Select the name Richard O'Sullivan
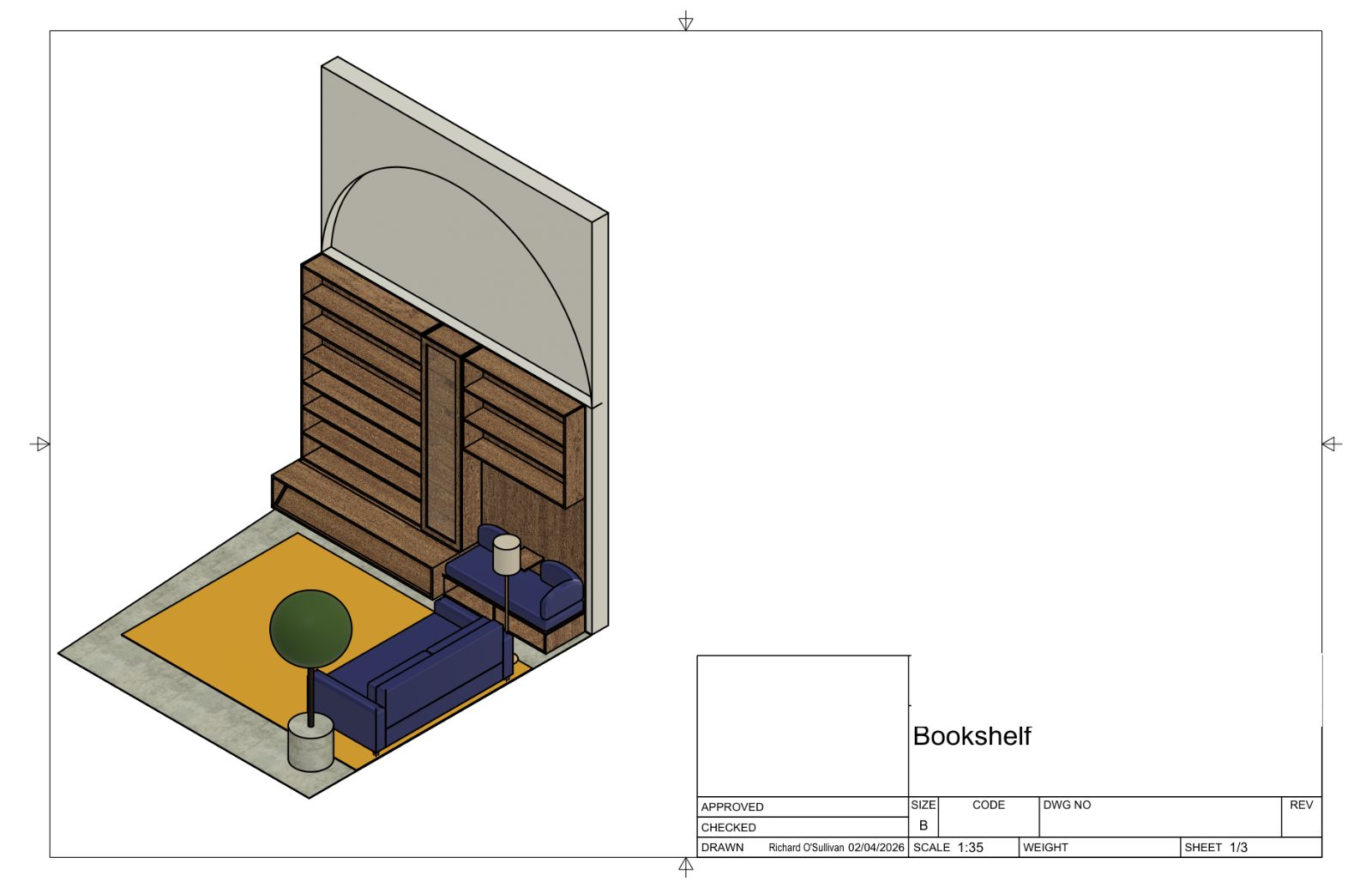The image size is (1372, 888). [x=806, y=847]
